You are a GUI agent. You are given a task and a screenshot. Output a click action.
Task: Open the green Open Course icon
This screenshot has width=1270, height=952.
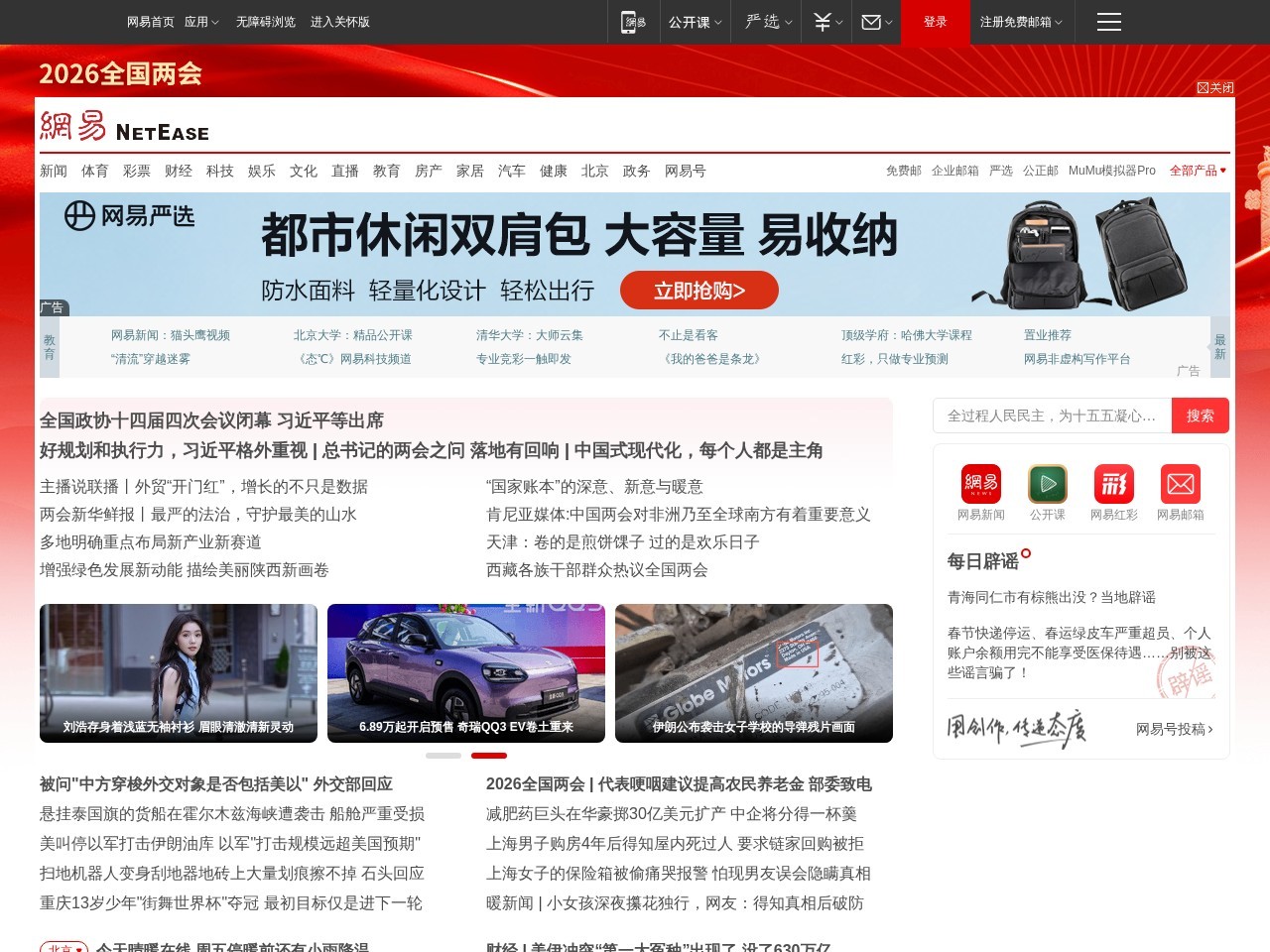point(1047,484)
